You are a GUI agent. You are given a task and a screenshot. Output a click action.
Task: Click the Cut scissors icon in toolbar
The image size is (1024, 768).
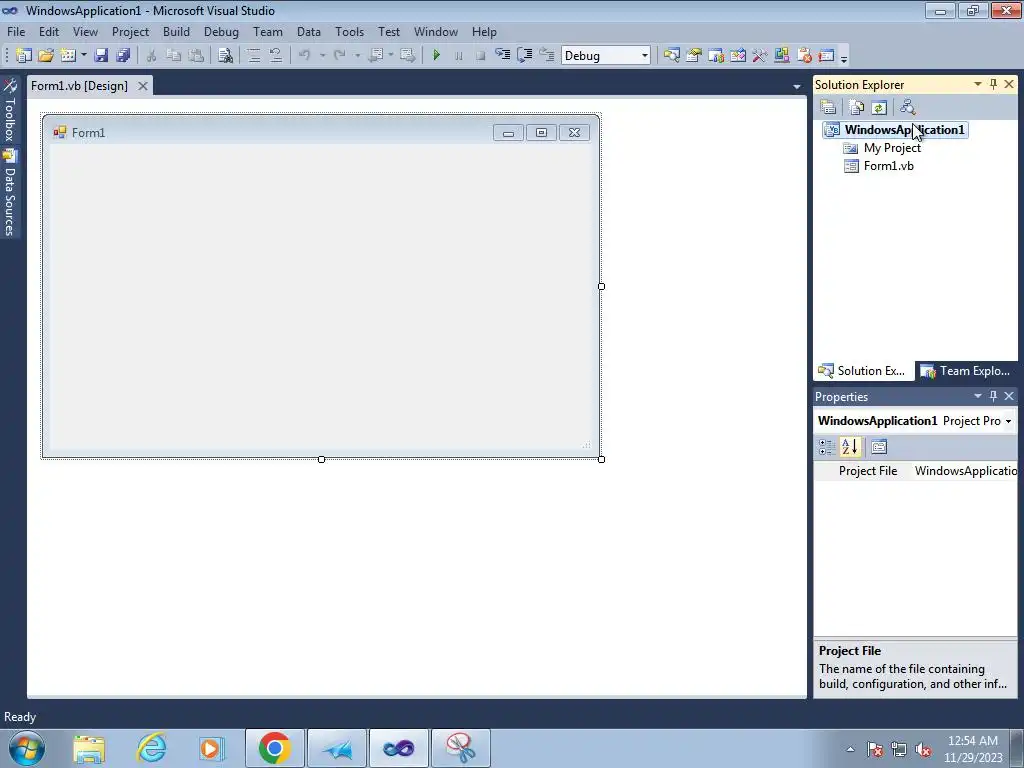click(x=152, y=56)
